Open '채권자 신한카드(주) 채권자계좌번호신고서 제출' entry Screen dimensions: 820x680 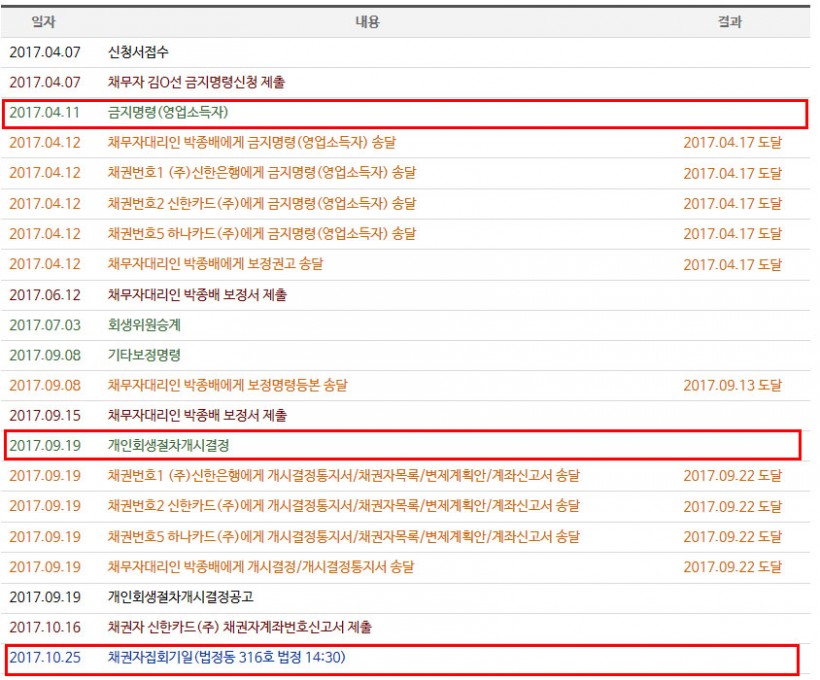pyautogui.click(x=240, y=627)
